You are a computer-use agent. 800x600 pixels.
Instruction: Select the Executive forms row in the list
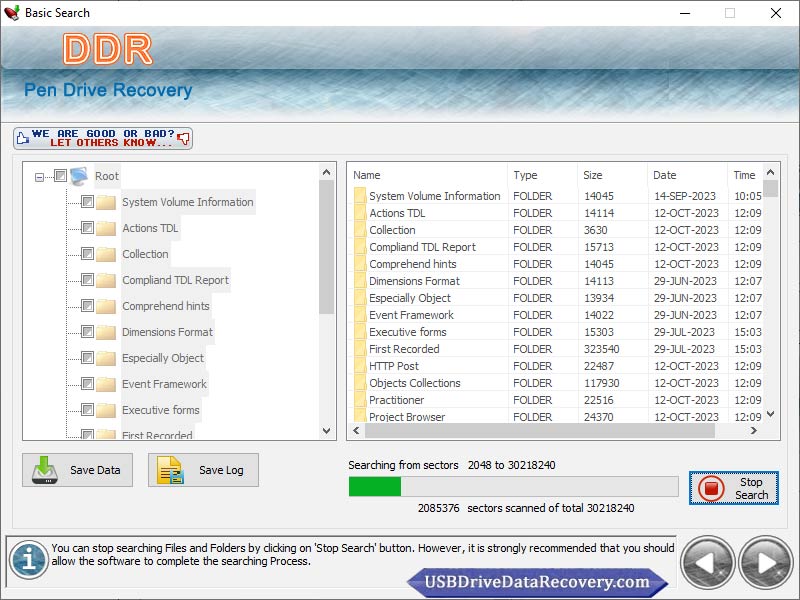556,332
